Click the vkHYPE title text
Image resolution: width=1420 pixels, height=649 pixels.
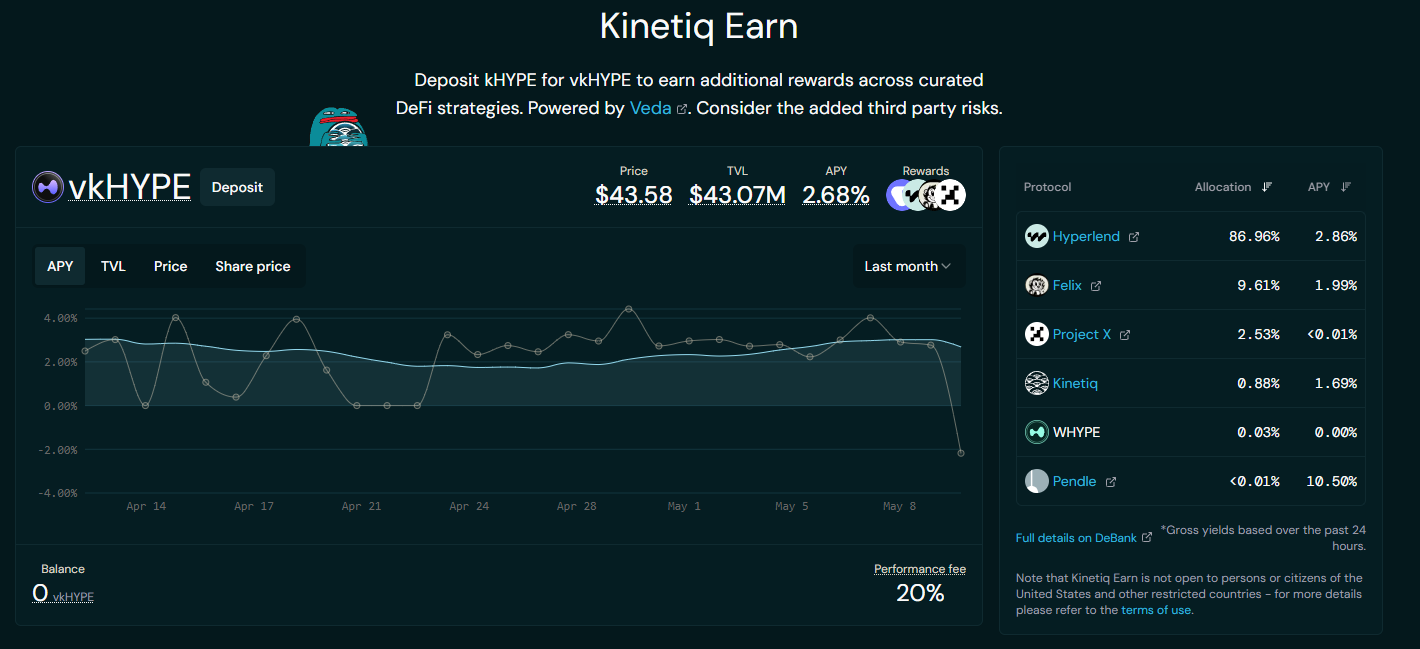129,187
